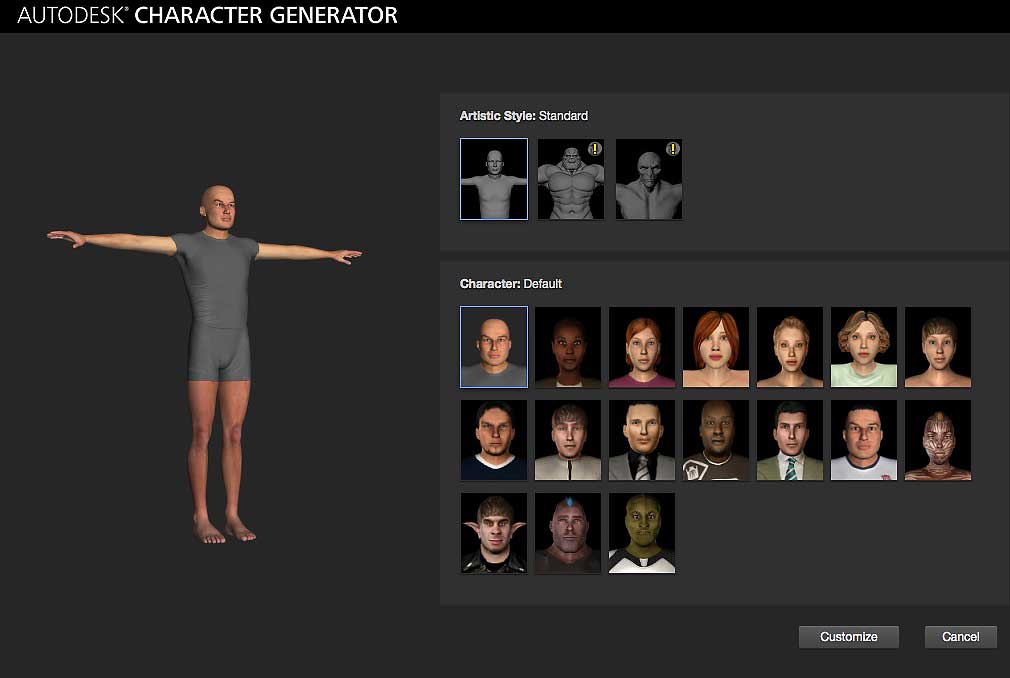Select the red-haired woman in purple top
Viewport: 1010px width, 678px height.
pyautogui.click(x=641, y=347)
